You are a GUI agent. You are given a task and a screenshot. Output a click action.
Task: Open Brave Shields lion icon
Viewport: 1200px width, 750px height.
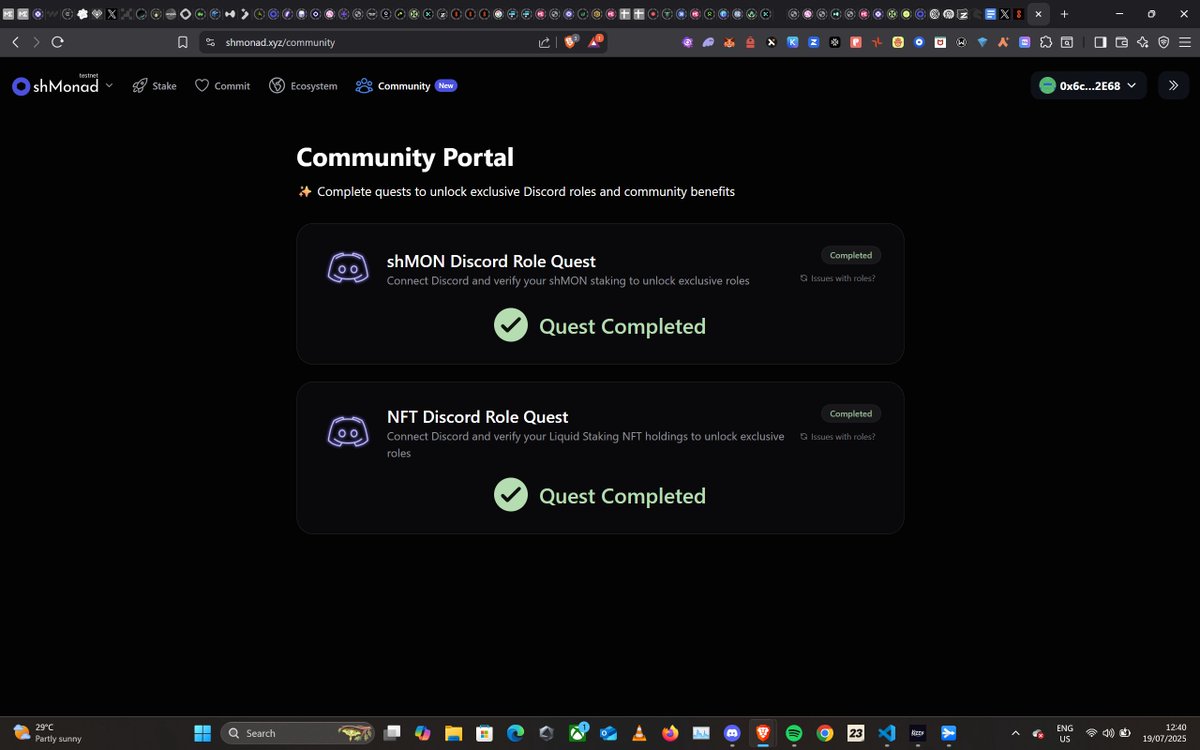click(571, 42)
